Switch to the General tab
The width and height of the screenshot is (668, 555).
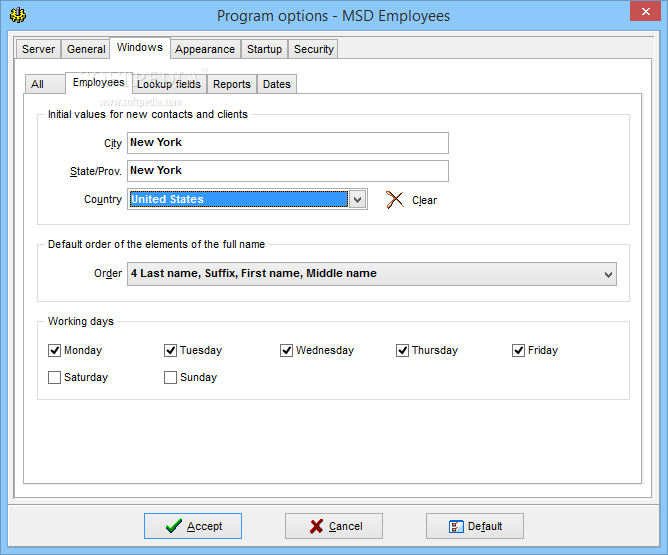[x=86, y=49]
